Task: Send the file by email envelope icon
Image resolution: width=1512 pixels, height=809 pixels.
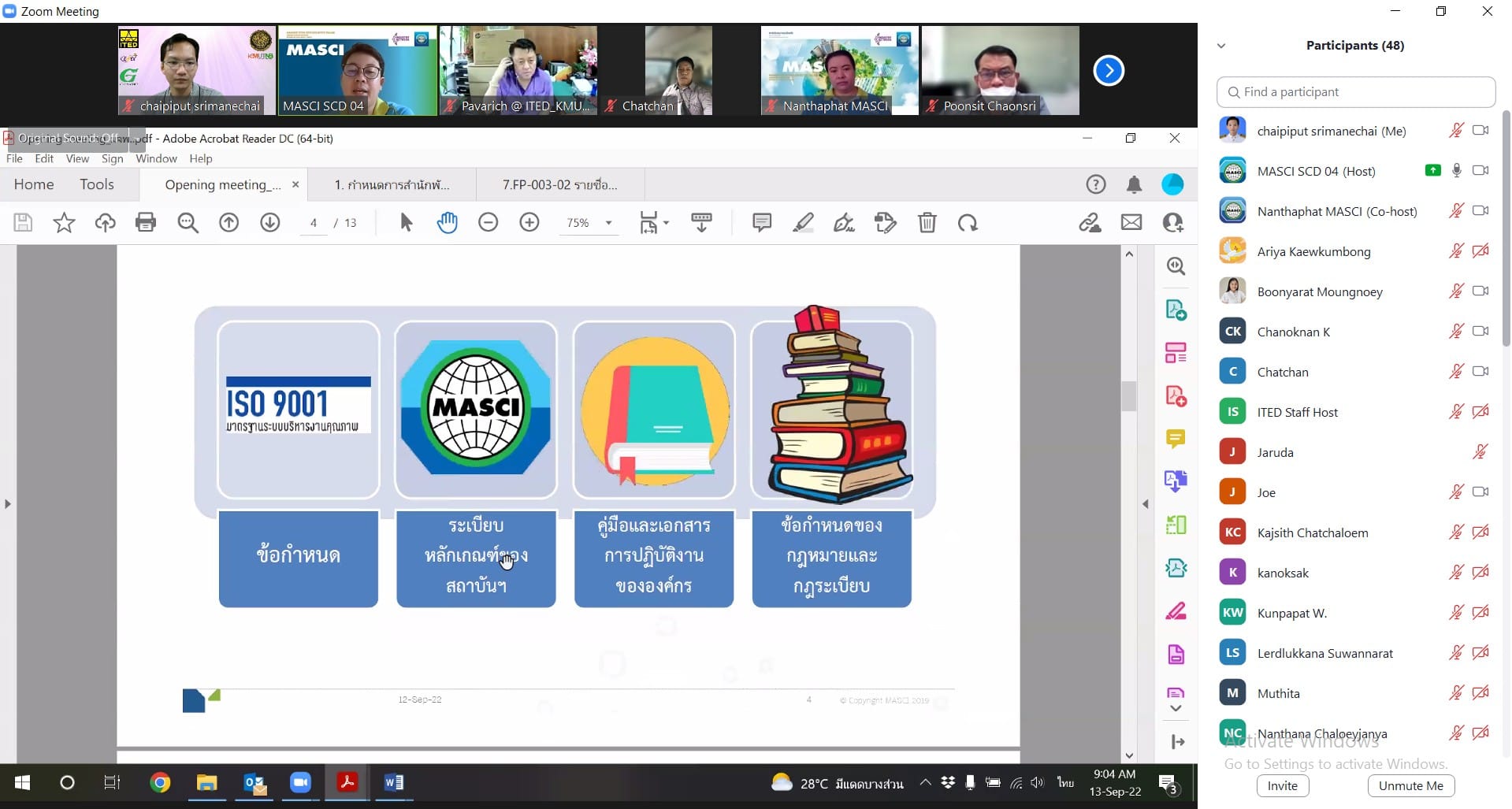Action: point(1131,223)
